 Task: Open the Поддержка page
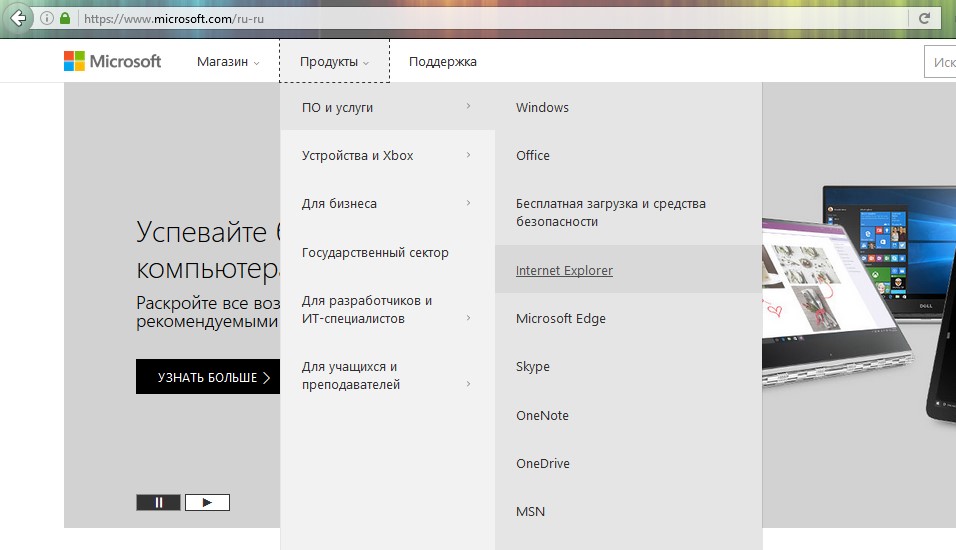point(443,62)
